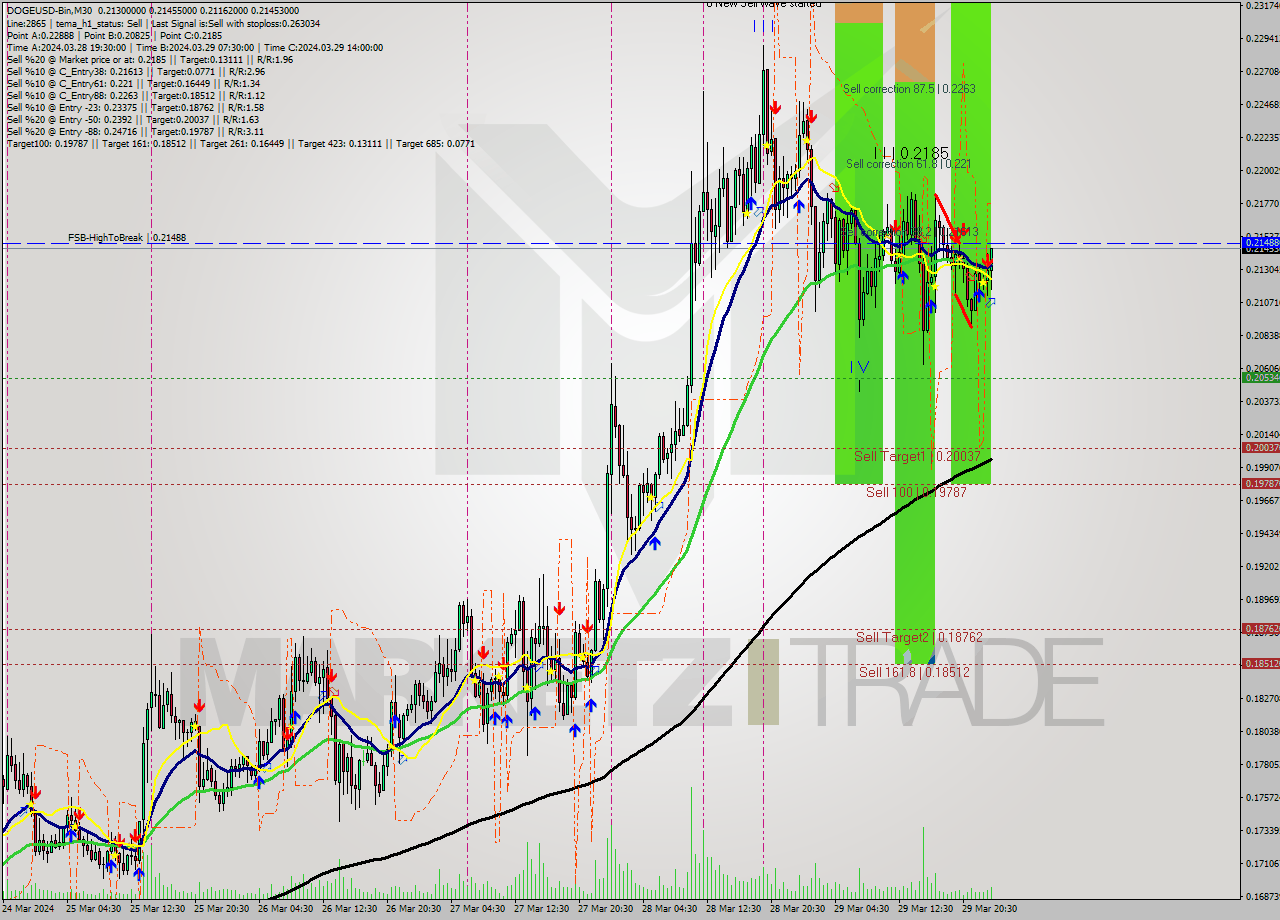
Task: Click the red 0.20037 price tag on axis
Action: [x=1260, y=447]
